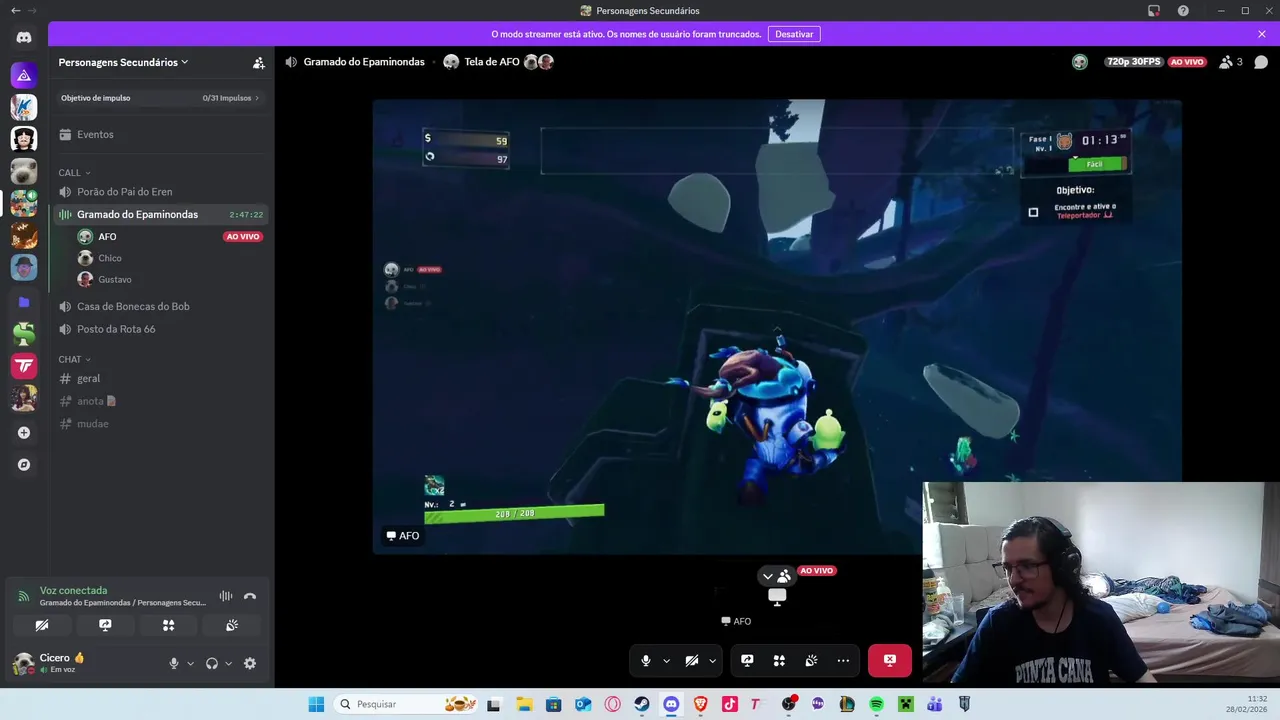Mute microphone beside the Cicero username
The width and height of the screenshot is (1280, 720).
tap(174, 663)
